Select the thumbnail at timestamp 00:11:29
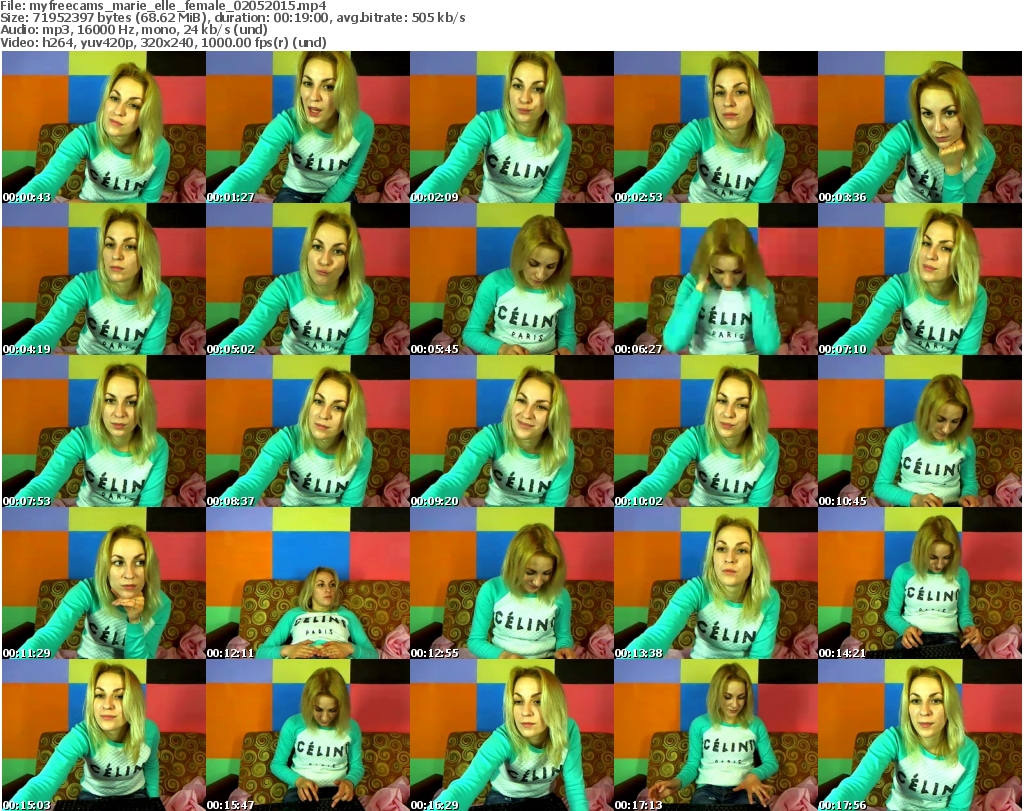 coord(104,583)
